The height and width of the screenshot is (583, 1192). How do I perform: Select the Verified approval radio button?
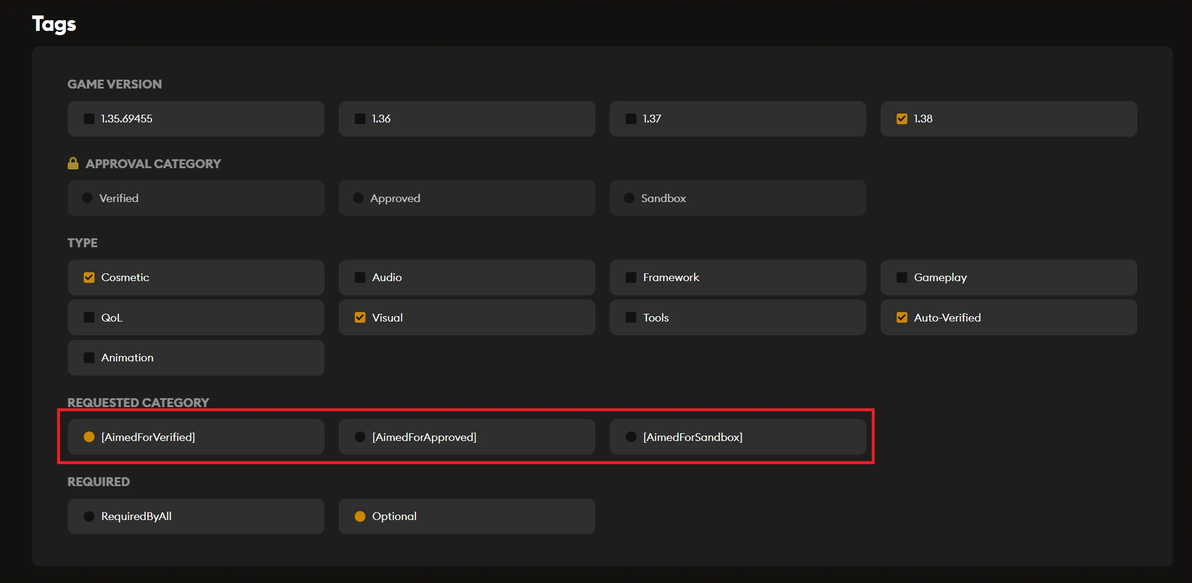pos(88,198)
